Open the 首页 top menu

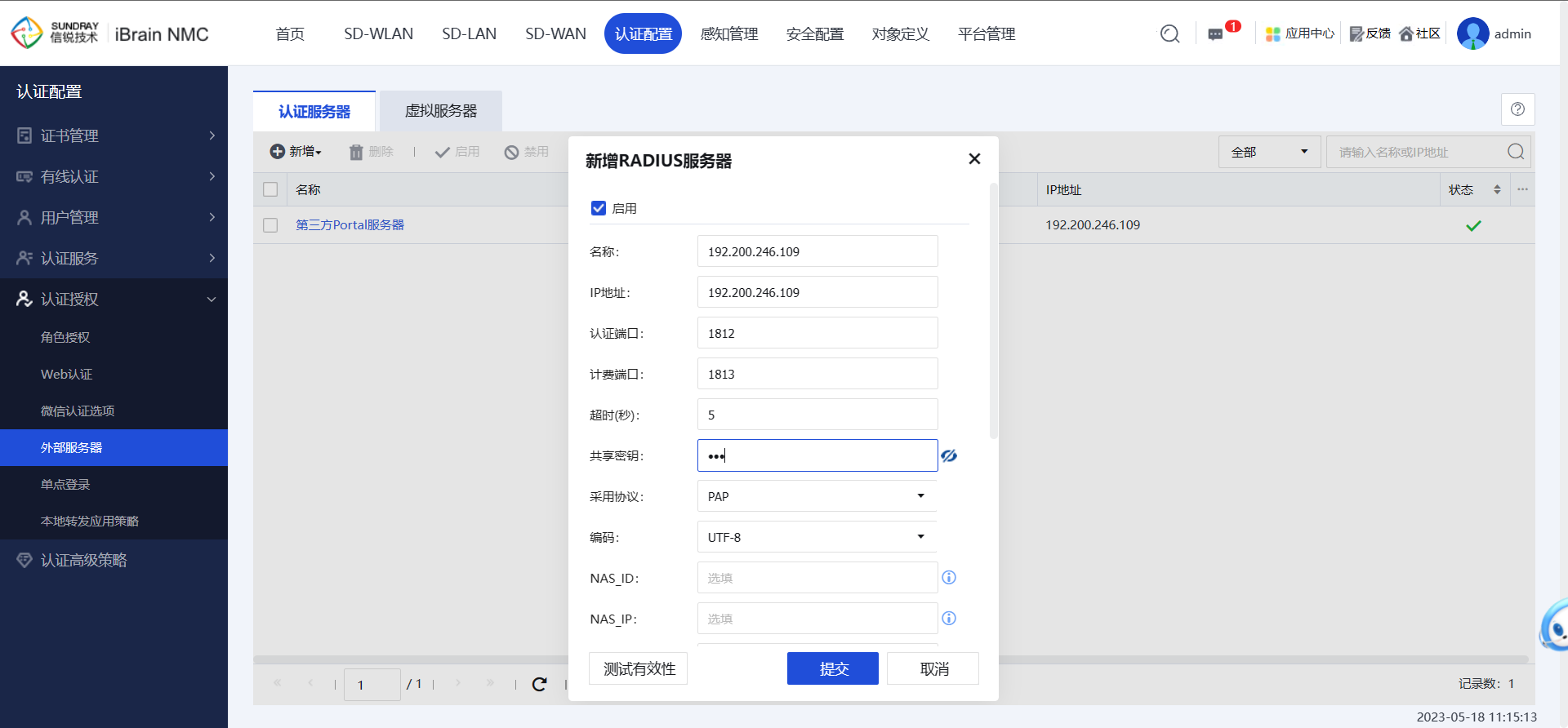click(x=290, y=33)
